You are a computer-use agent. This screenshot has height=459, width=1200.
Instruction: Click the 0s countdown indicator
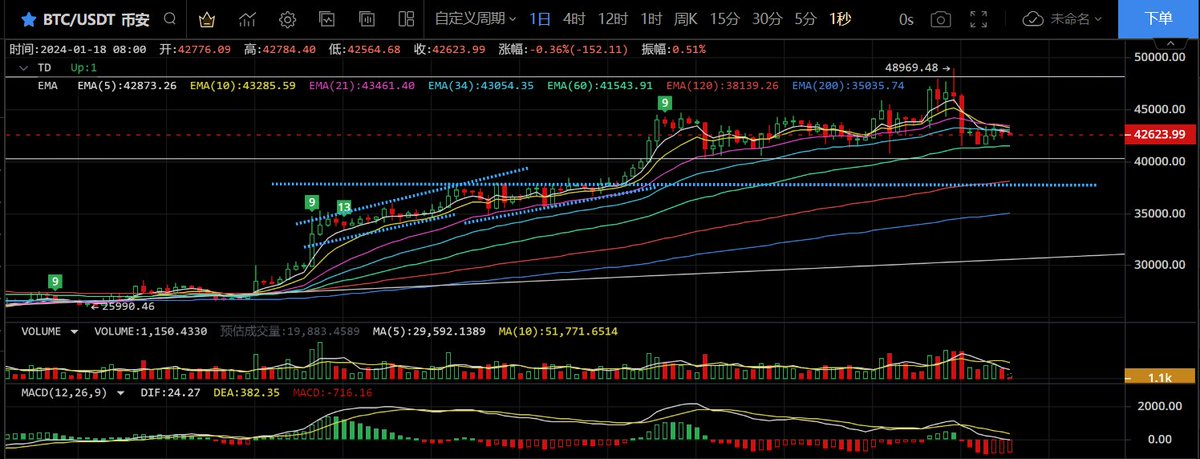click(x=906, y=19)
